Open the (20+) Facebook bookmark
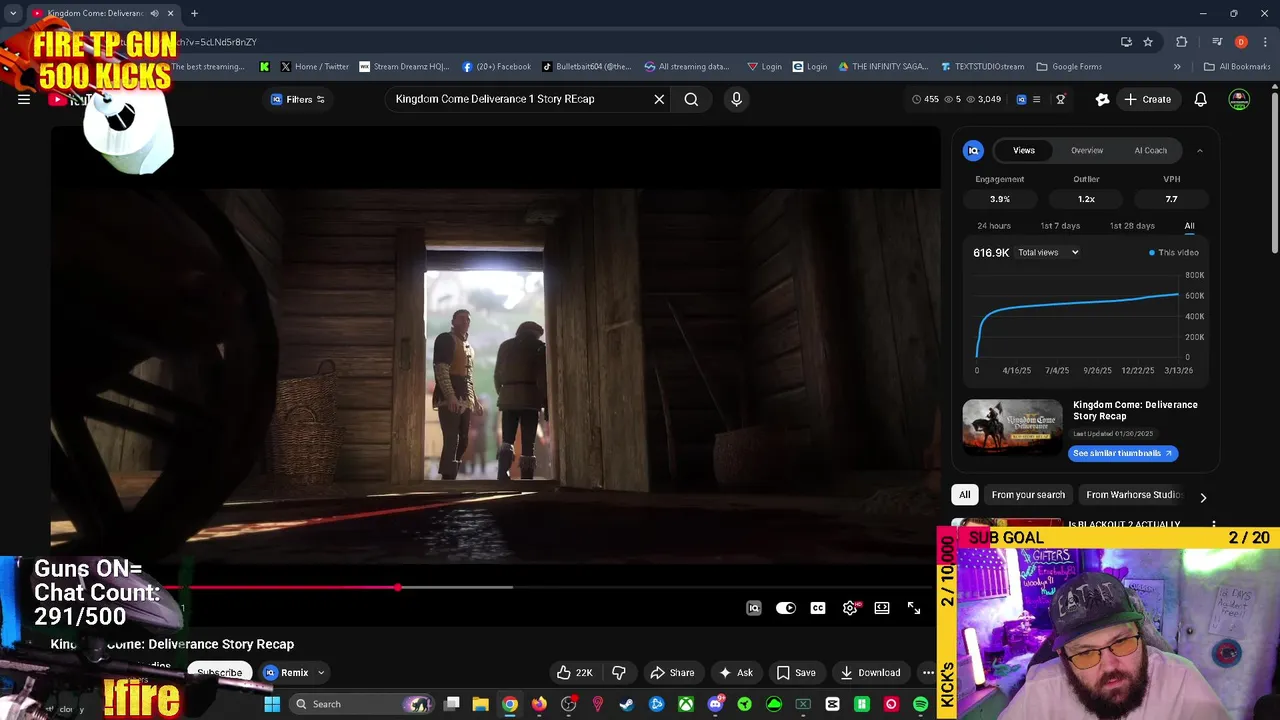The height and width of the screenshot is (720, 1280). tap(496, 67)
